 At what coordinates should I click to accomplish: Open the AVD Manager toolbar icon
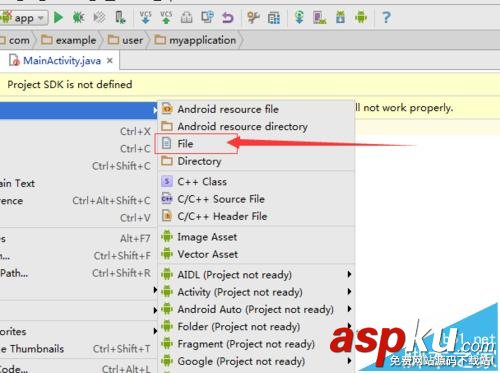click(x=320, y=17)
